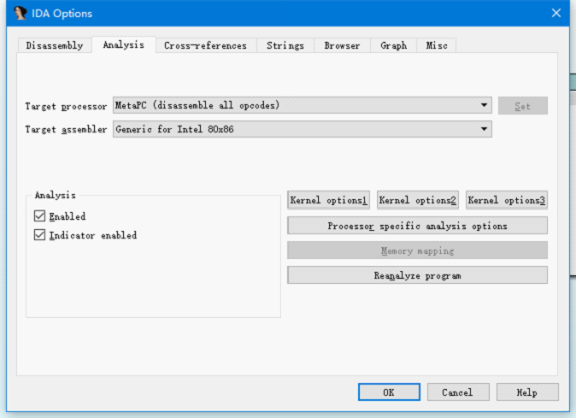
Task: Open the Browser tab
Action: point(342,46)
